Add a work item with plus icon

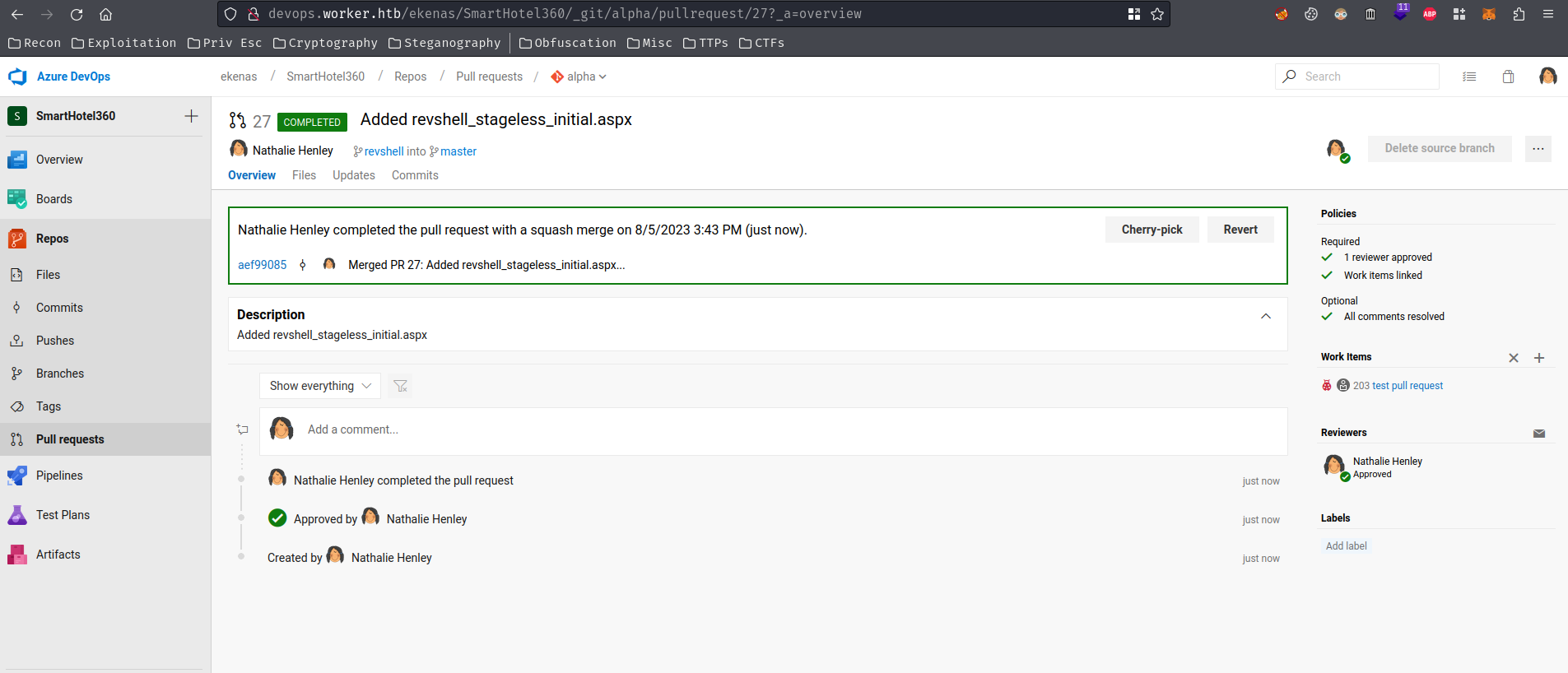point(1539,358)
